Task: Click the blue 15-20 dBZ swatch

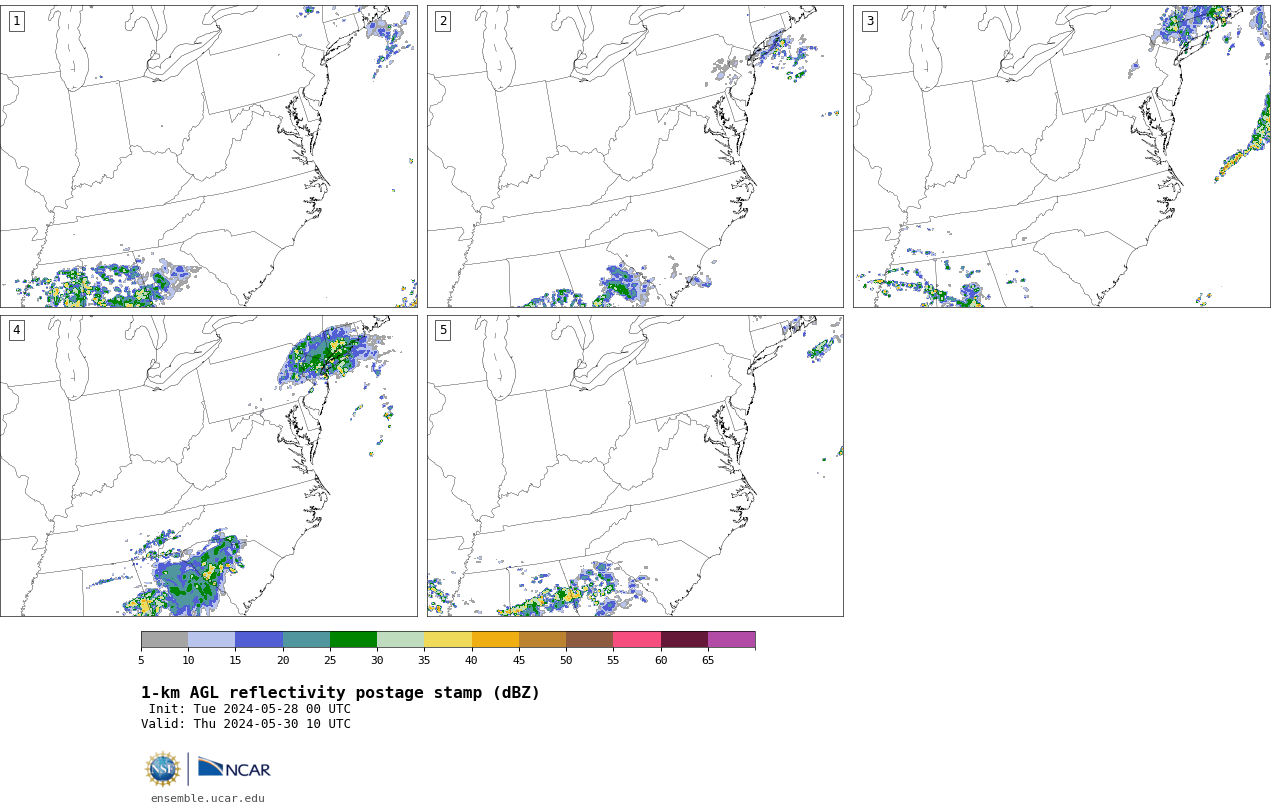Action: (259, 640)
